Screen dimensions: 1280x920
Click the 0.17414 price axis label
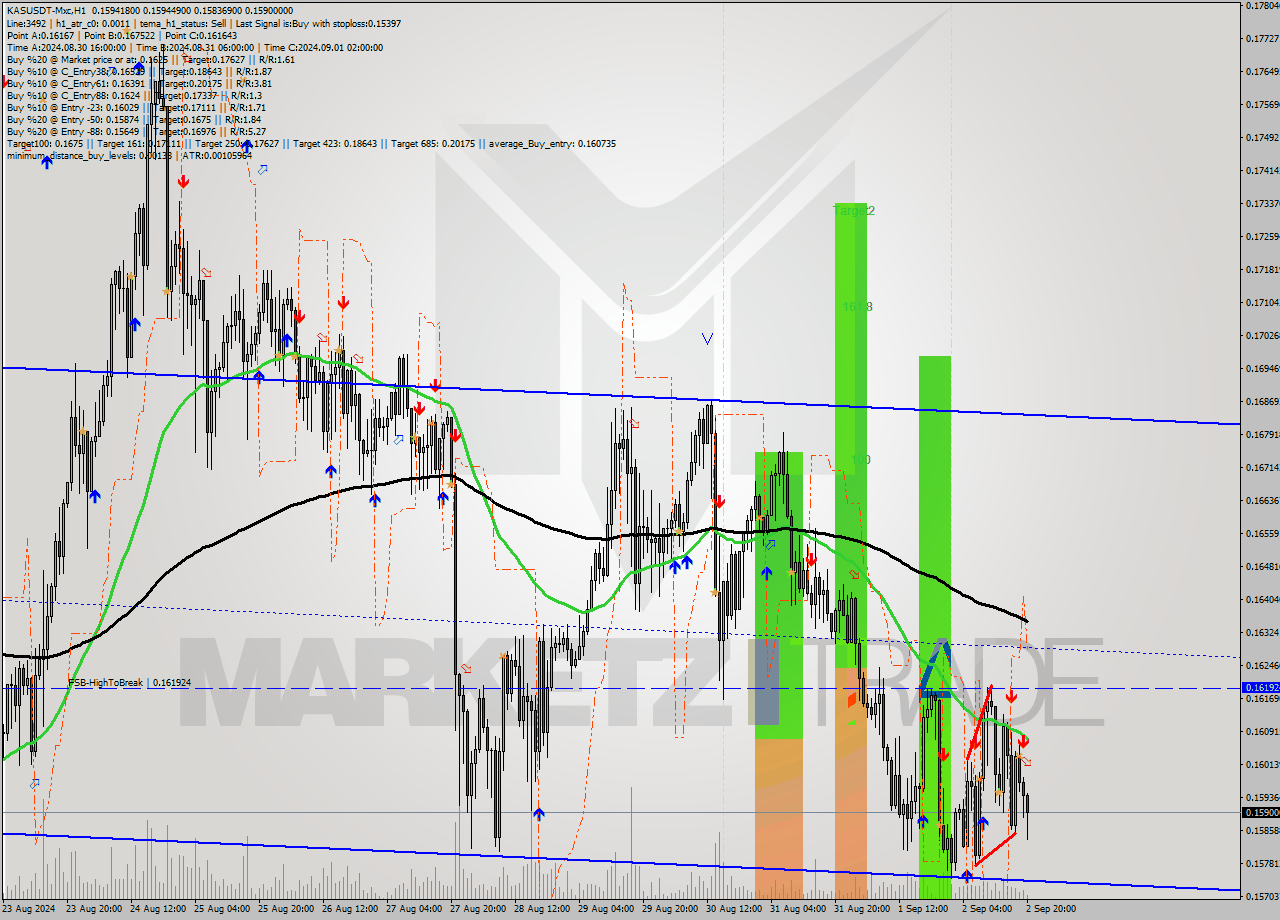point(1262,171)
